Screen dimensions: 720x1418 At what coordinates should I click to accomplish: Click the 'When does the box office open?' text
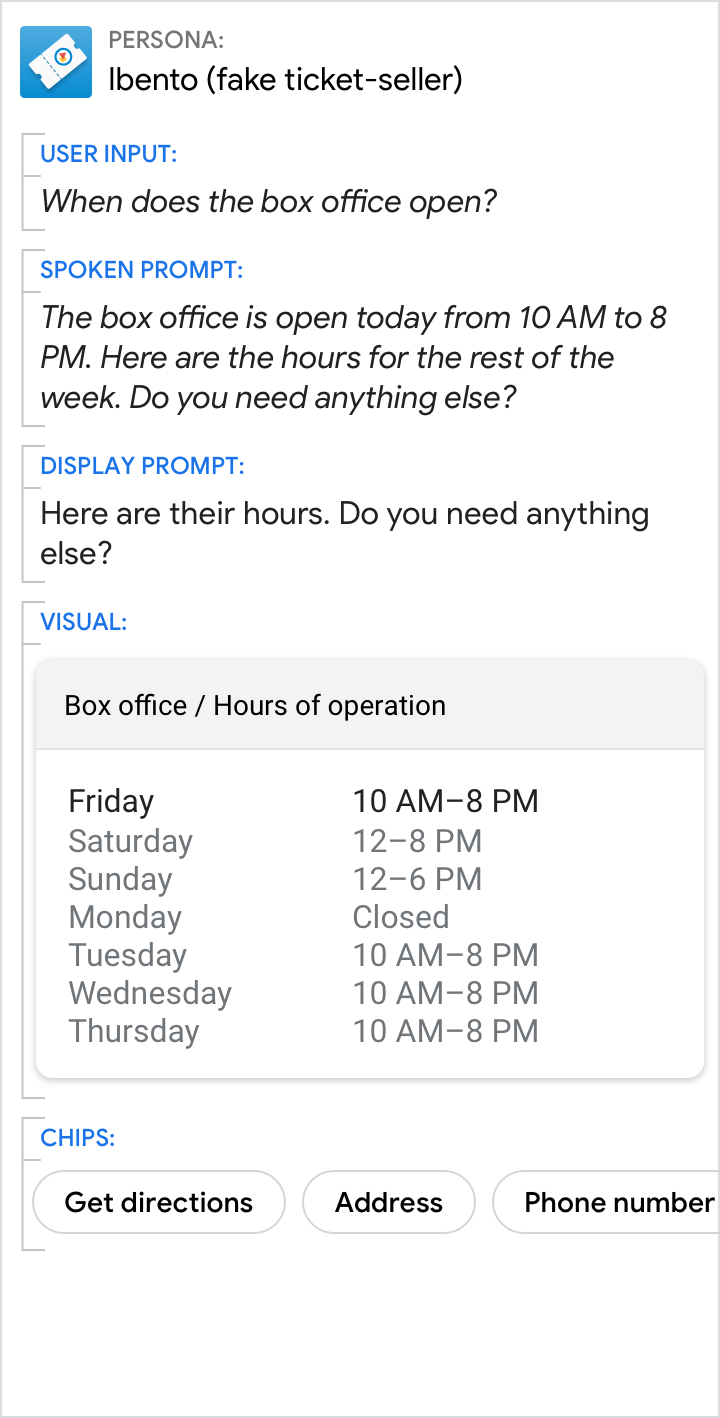coord(268,202)
